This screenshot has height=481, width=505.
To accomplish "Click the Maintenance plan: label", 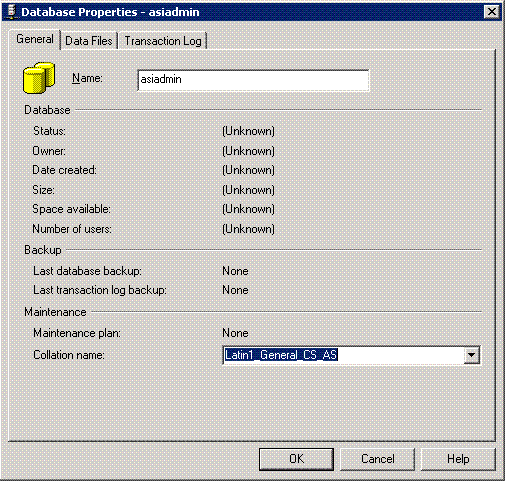I will point(77,333).
